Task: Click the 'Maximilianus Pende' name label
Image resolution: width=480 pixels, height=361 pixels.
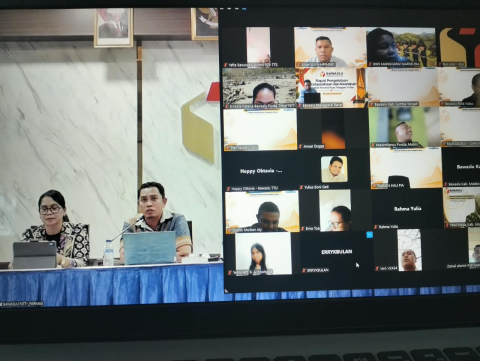Action: [396, 145]
